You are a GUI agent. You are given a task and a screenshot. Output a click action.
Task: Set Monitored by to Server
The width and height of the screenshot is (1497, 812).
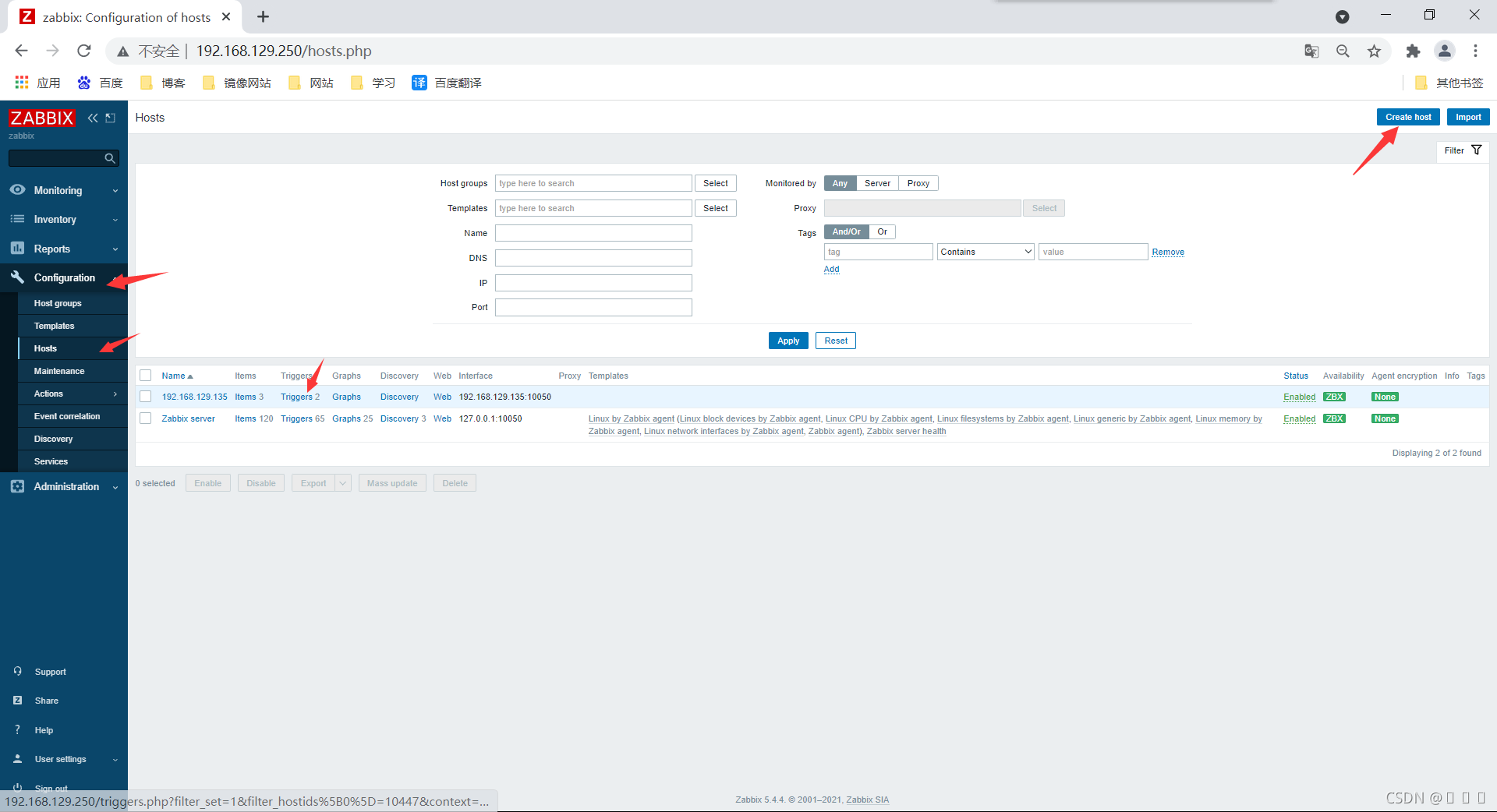click(x=877, y=183)
